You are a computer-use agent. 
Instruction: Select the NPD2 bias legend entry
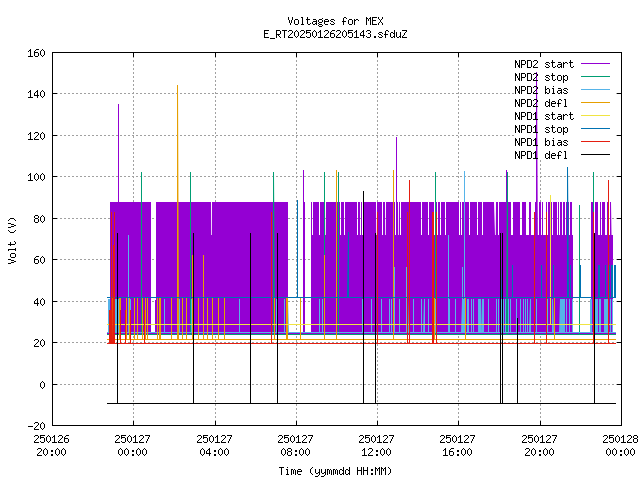click(x=541, y=90)
